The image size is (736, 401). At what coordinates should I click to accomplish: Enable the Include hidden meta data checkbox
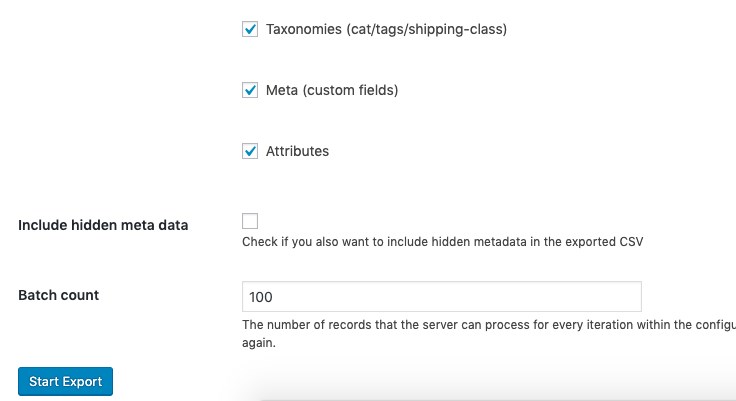pyautogui.click(x=250, y=221)
